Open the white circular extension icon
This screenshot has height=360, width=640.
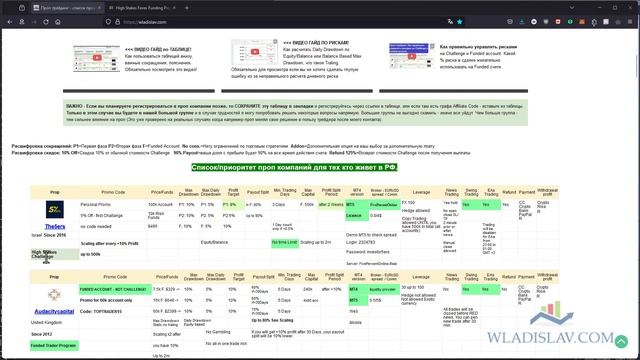[534, 22]
